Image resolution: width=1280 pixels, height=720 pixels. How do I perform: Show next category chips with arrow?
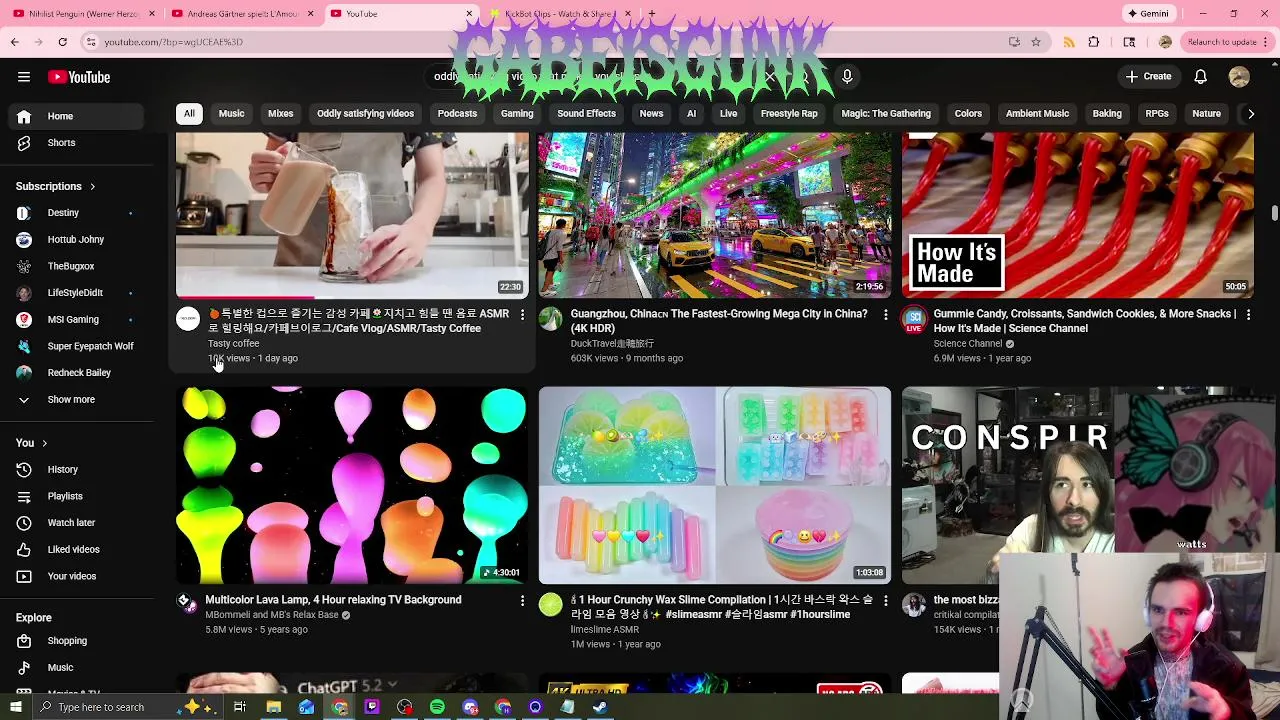pyautogui.click(x=1250, y=114)
